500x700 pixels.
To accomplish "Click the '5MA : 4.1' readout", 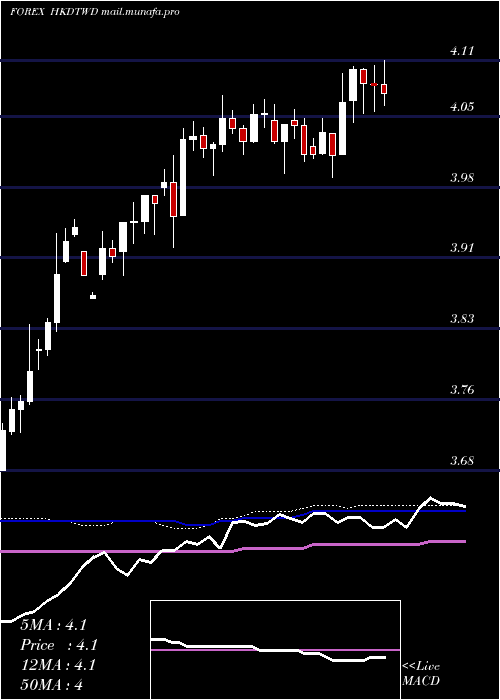I will [54, 625].
